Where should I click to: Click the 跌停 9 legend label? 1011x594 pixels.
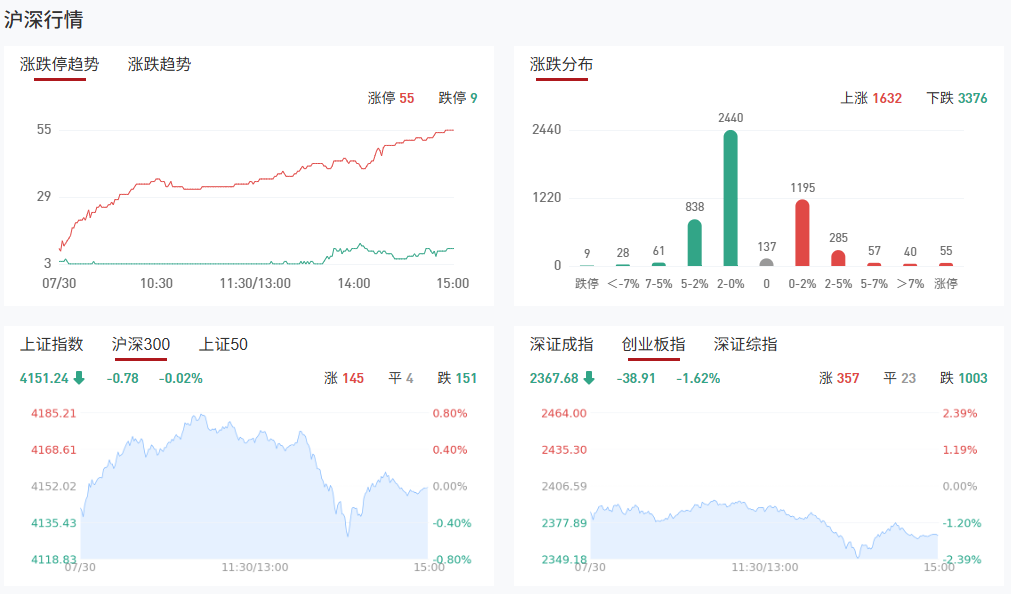point(458,98)
